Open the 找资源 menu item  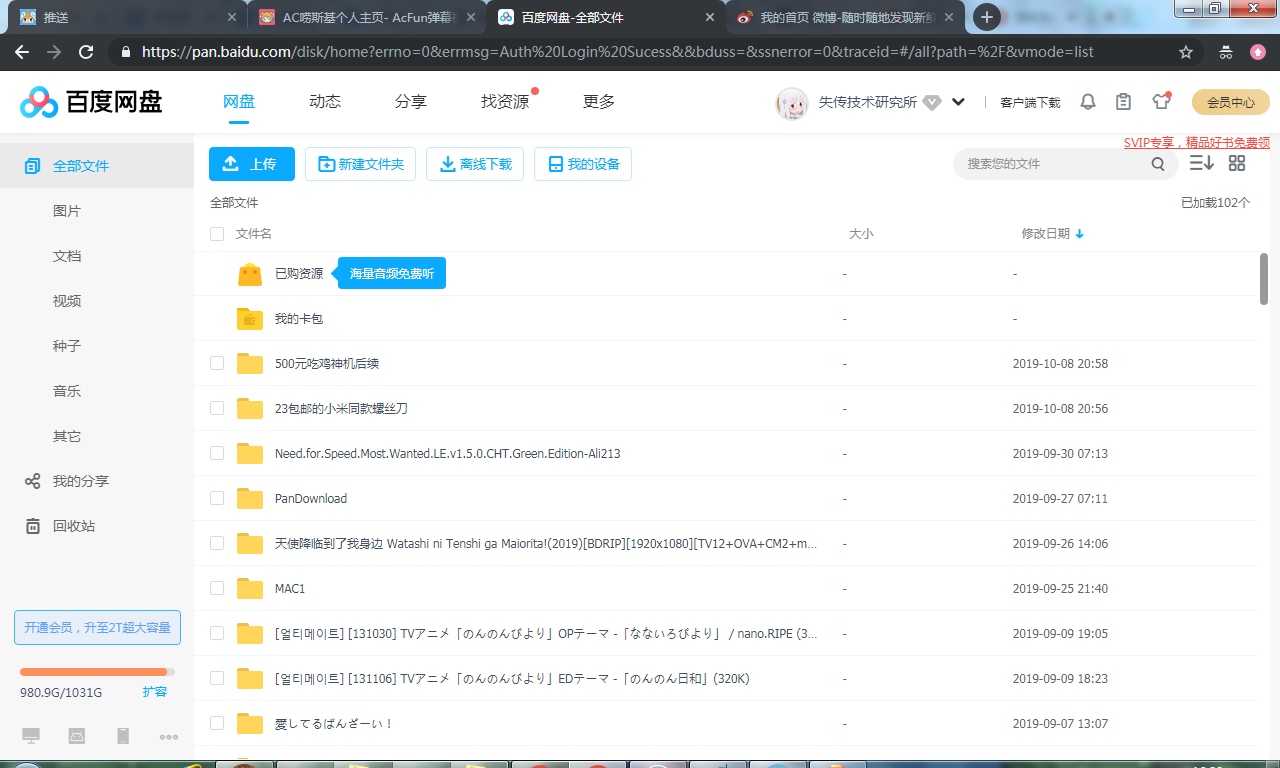(504, 101)
